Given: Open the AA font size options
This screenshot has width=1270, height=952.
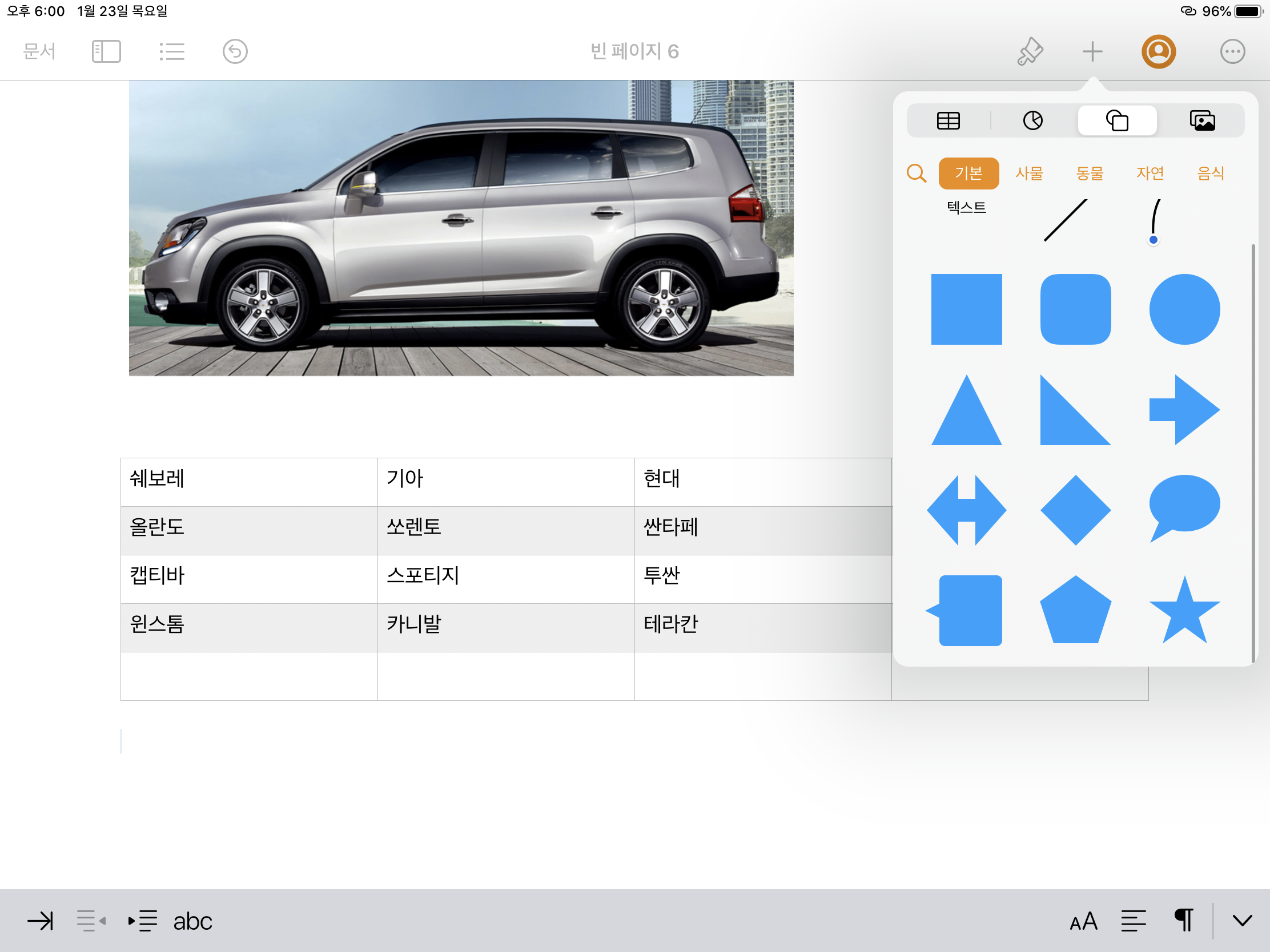Looking at the screenshot, I should (1083, 921).
